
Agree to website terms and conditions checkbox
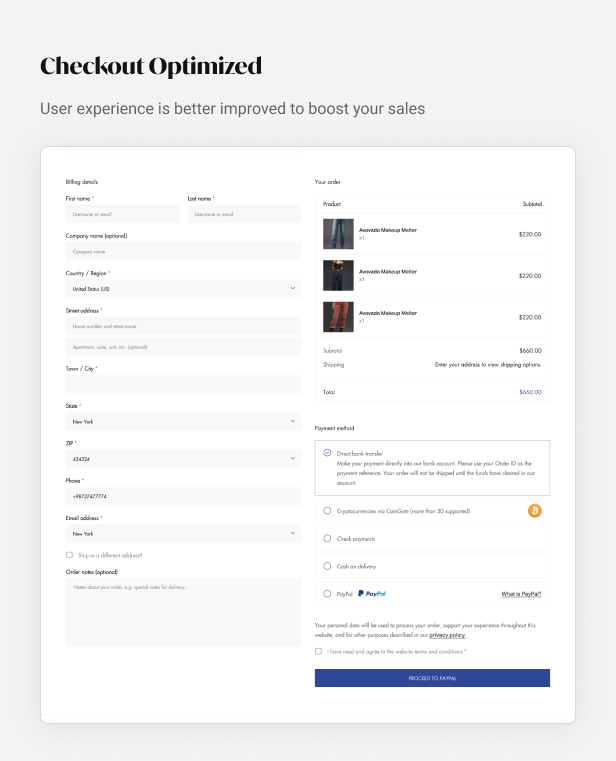pyautogui.click(x=318, y=651)
